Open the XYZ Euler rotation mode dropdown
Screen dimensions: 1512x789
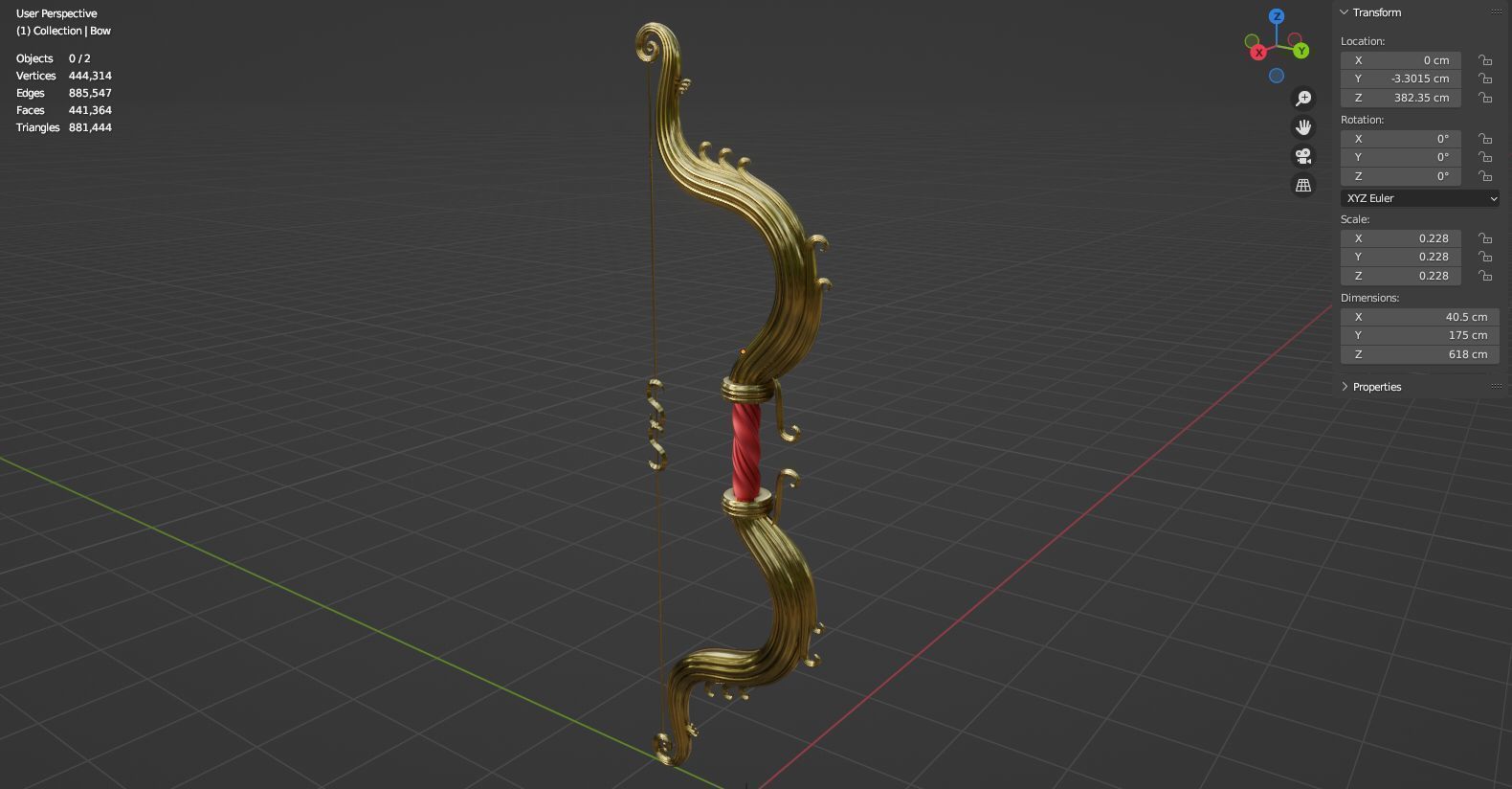click(1420, 198)
